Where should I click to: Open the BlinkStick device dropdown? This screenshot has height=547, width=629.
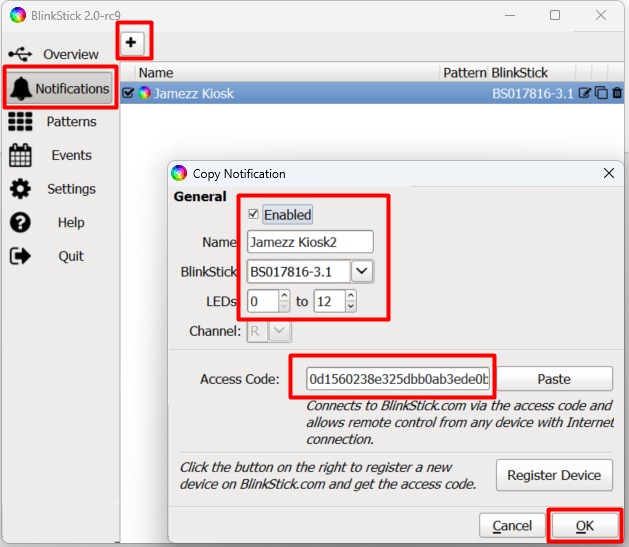[362, 271]
